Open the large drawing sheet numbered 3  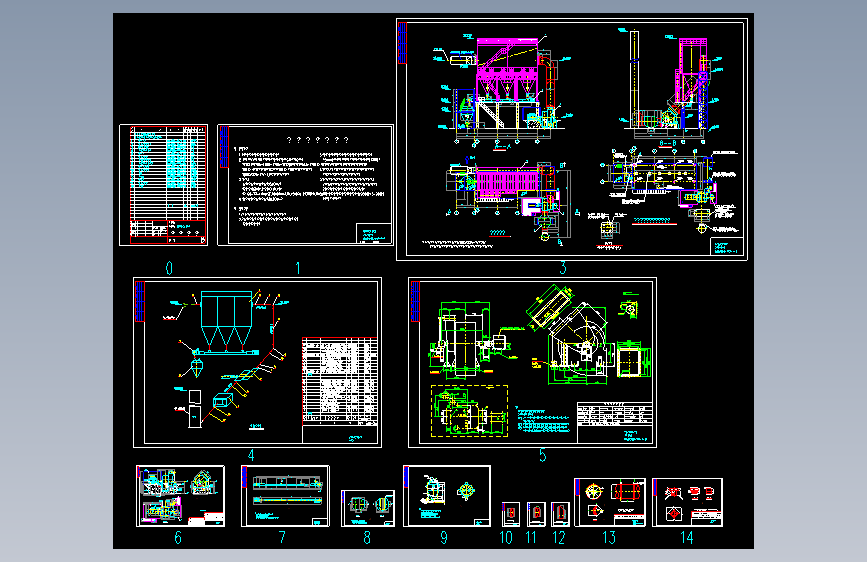pos(572,139)
